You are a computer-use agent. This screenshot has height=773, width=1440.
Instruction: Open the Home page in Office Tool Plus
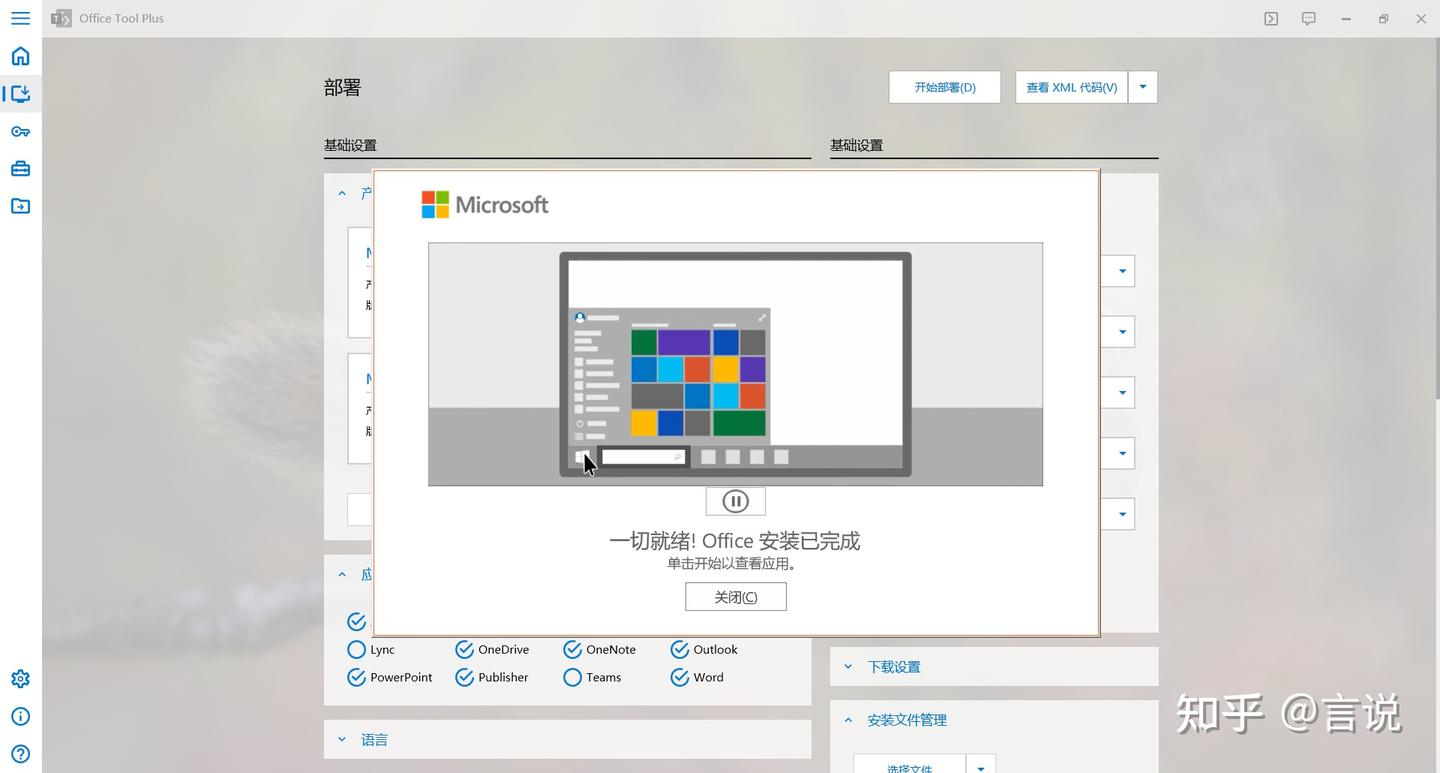point(20,56)
